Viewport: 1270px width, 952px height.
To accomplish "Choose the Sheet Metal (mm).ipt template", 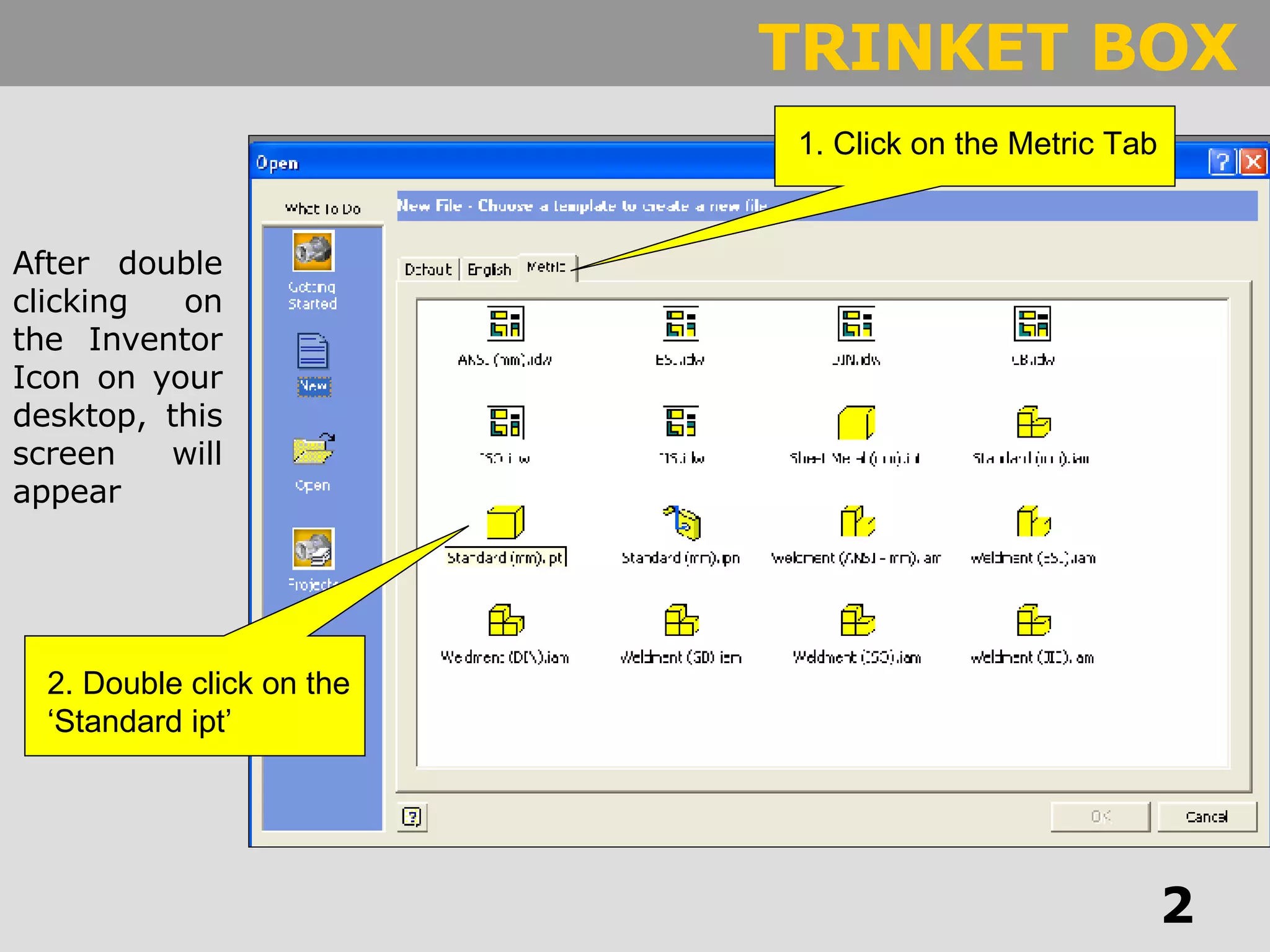I will (856, 423).
